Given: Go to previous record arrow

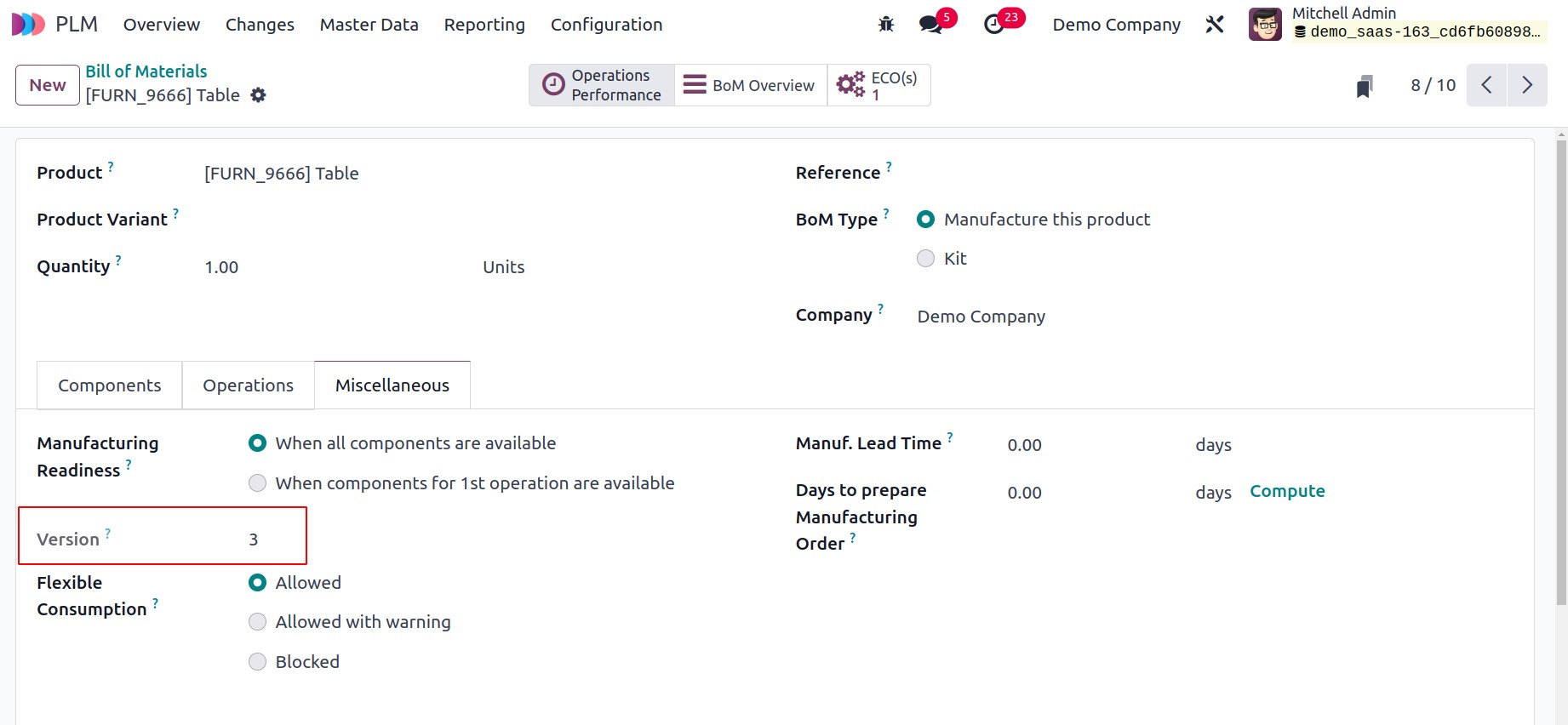Looking at the screenshot, I should [1487, 85].
